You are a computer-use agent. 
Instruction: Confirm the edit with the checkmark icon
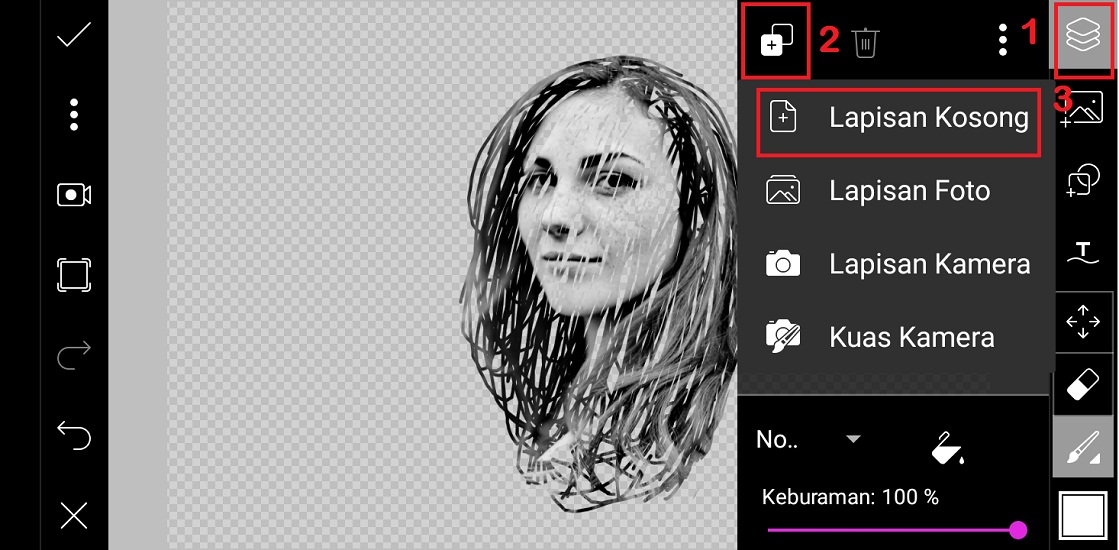(x=74, y=34)
